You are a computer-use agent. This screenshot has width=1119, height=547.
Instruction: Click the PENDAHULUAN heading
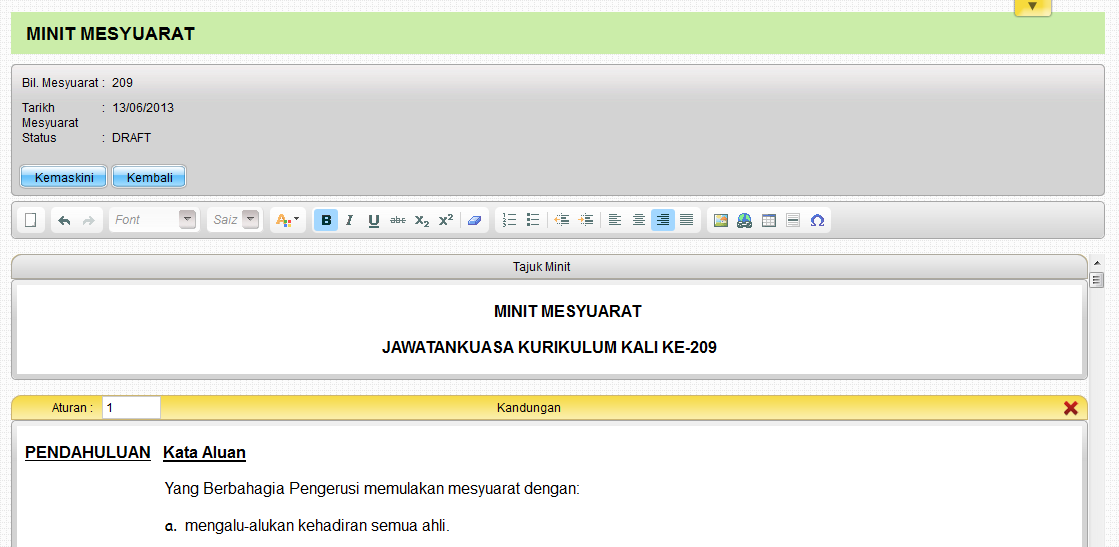pos(88,453)
